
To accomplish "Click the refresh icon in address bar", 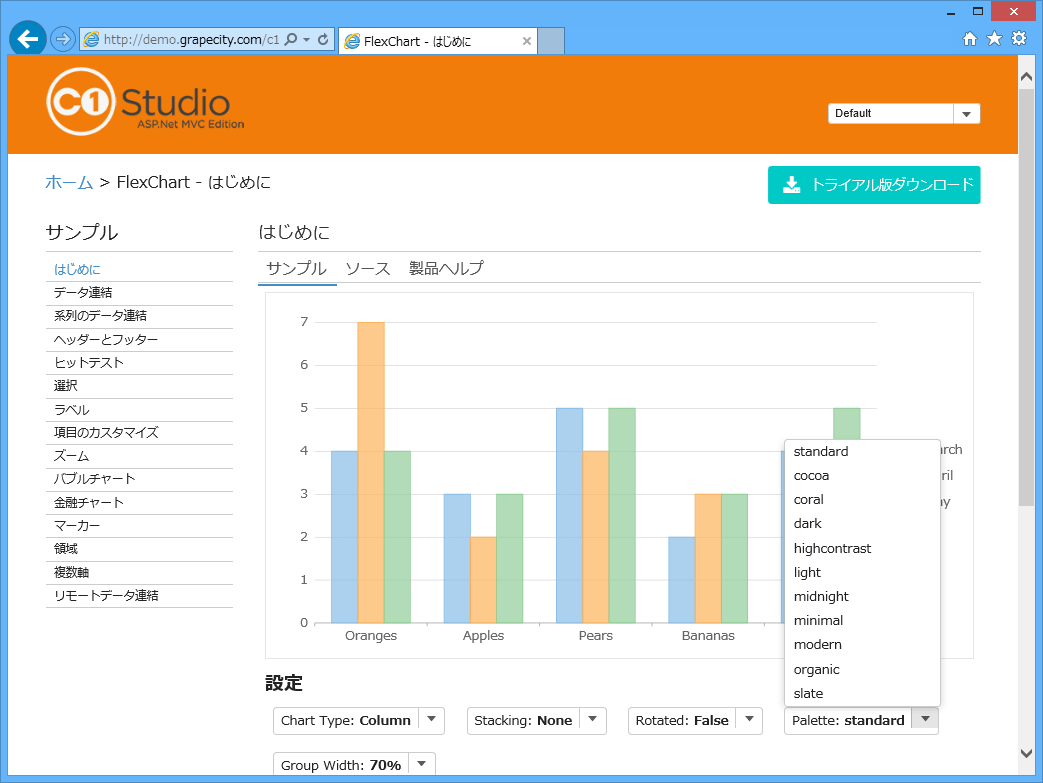I will [323, 40].
